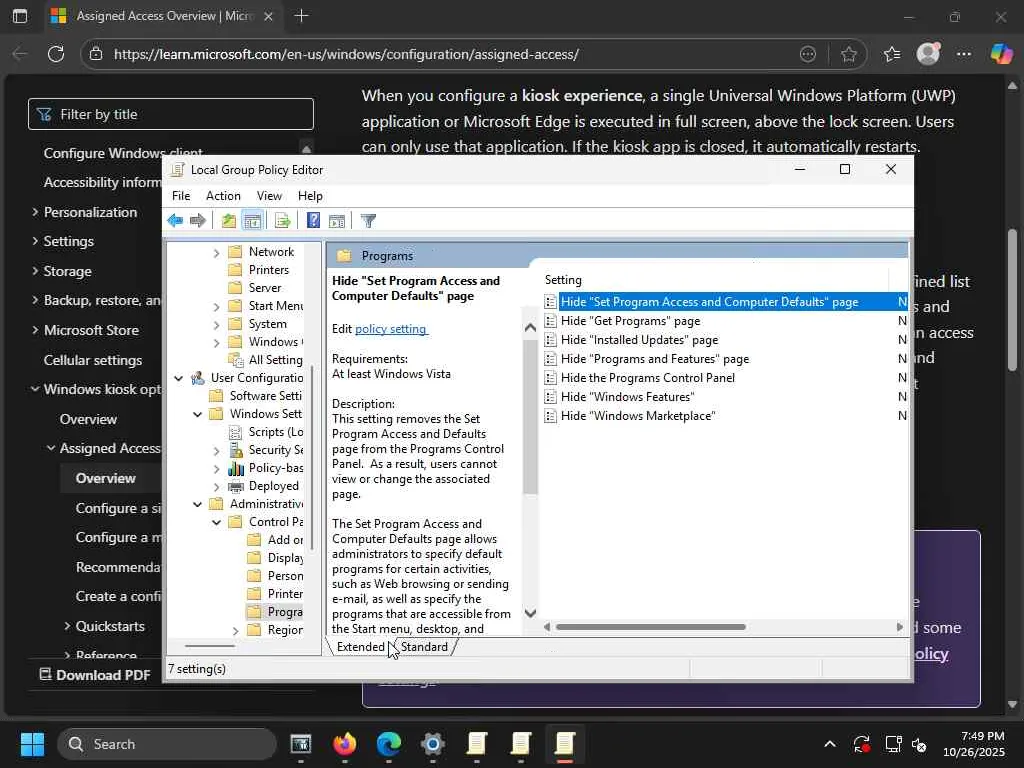
Task: Switch to the Extended tab
Action: (x=360, y=647)
